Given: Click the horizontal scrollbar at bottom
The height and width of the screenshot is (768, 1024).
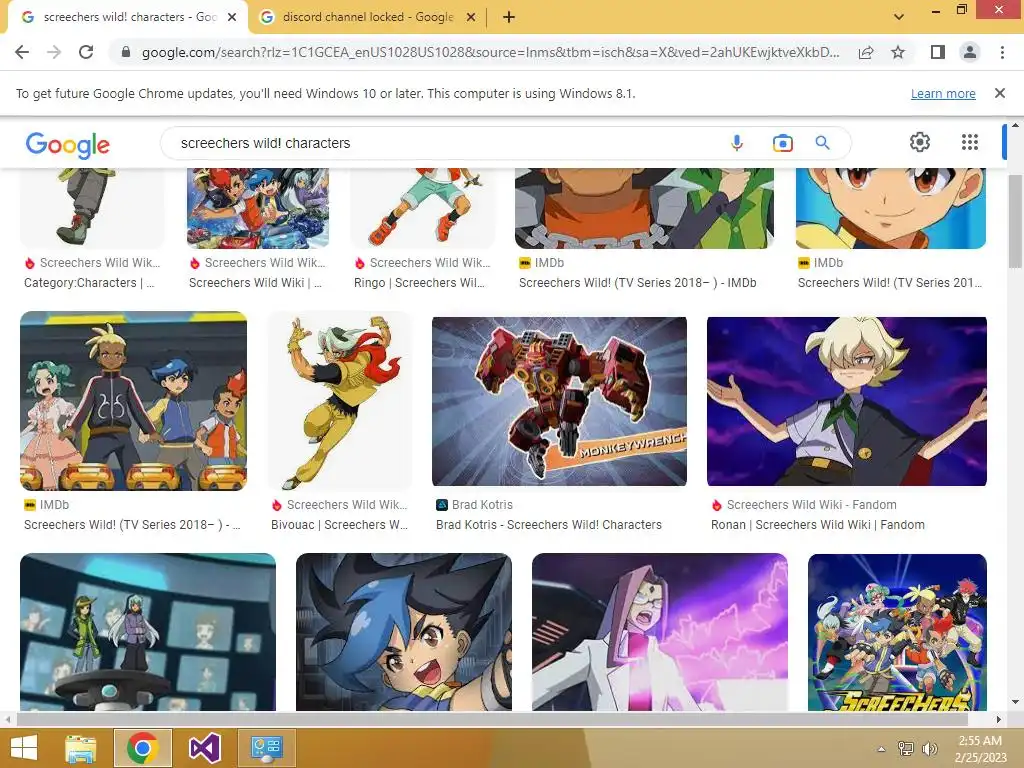Looking at the screenshot, I should pyautogui.click(x=492, y=719).
